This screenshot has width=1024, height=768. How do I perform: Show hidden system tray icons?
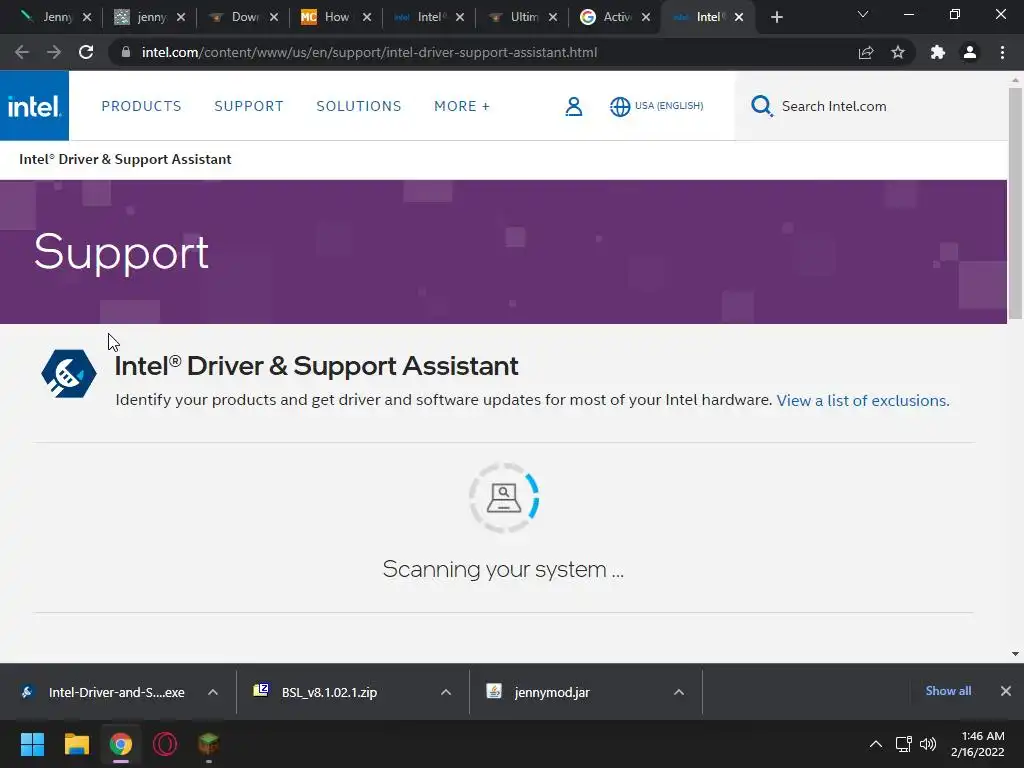point(876,744)
